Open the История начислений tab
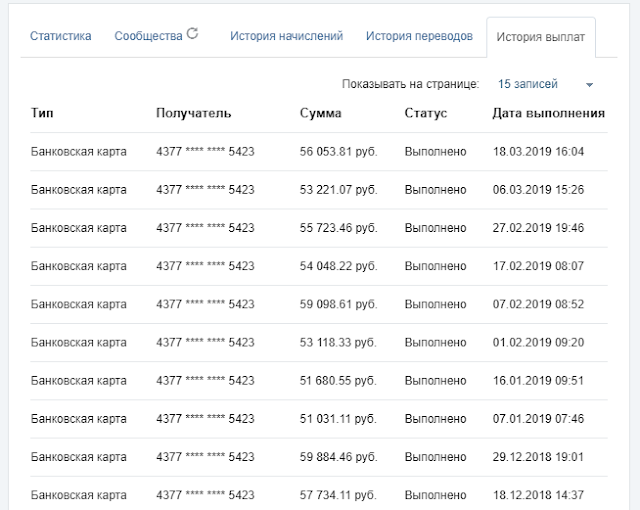The height and width of the screenshot is (510, 640). coord(287,36)
